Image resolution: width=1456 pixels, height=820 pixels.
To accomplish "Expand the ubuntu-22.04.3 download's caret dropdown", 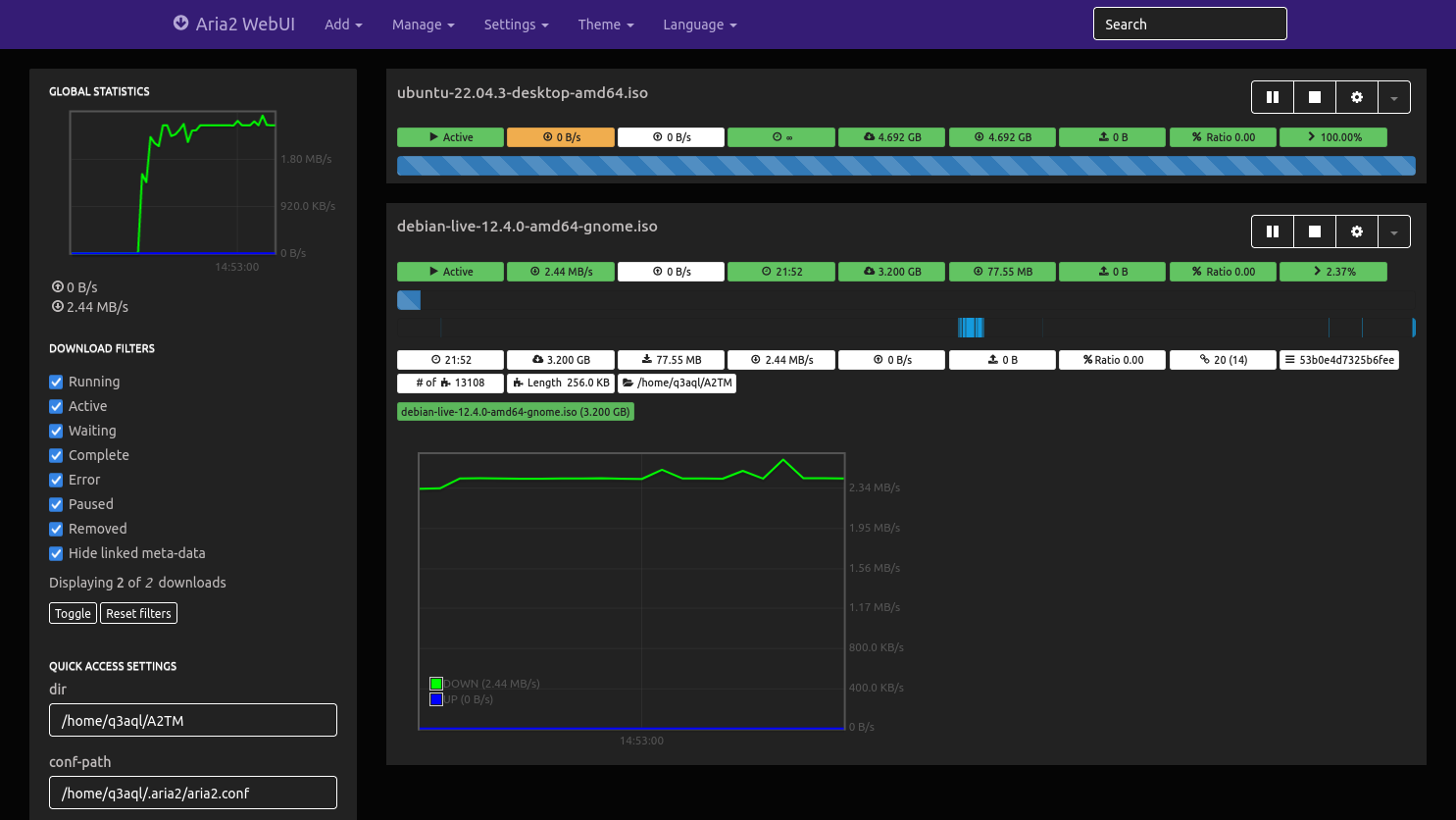I will 1394,97.
